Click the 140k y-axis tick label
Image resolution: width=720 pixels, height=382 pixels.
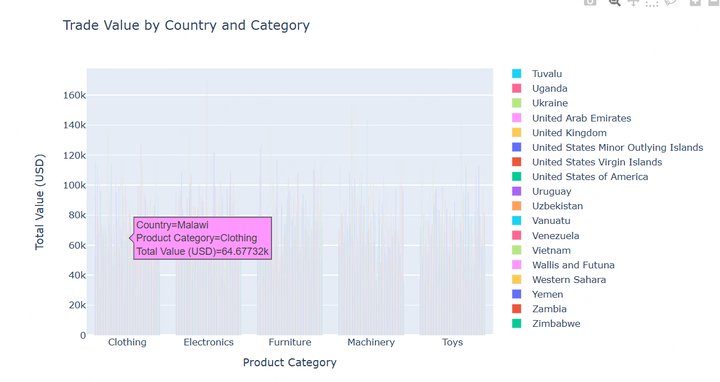click(74, 125)
